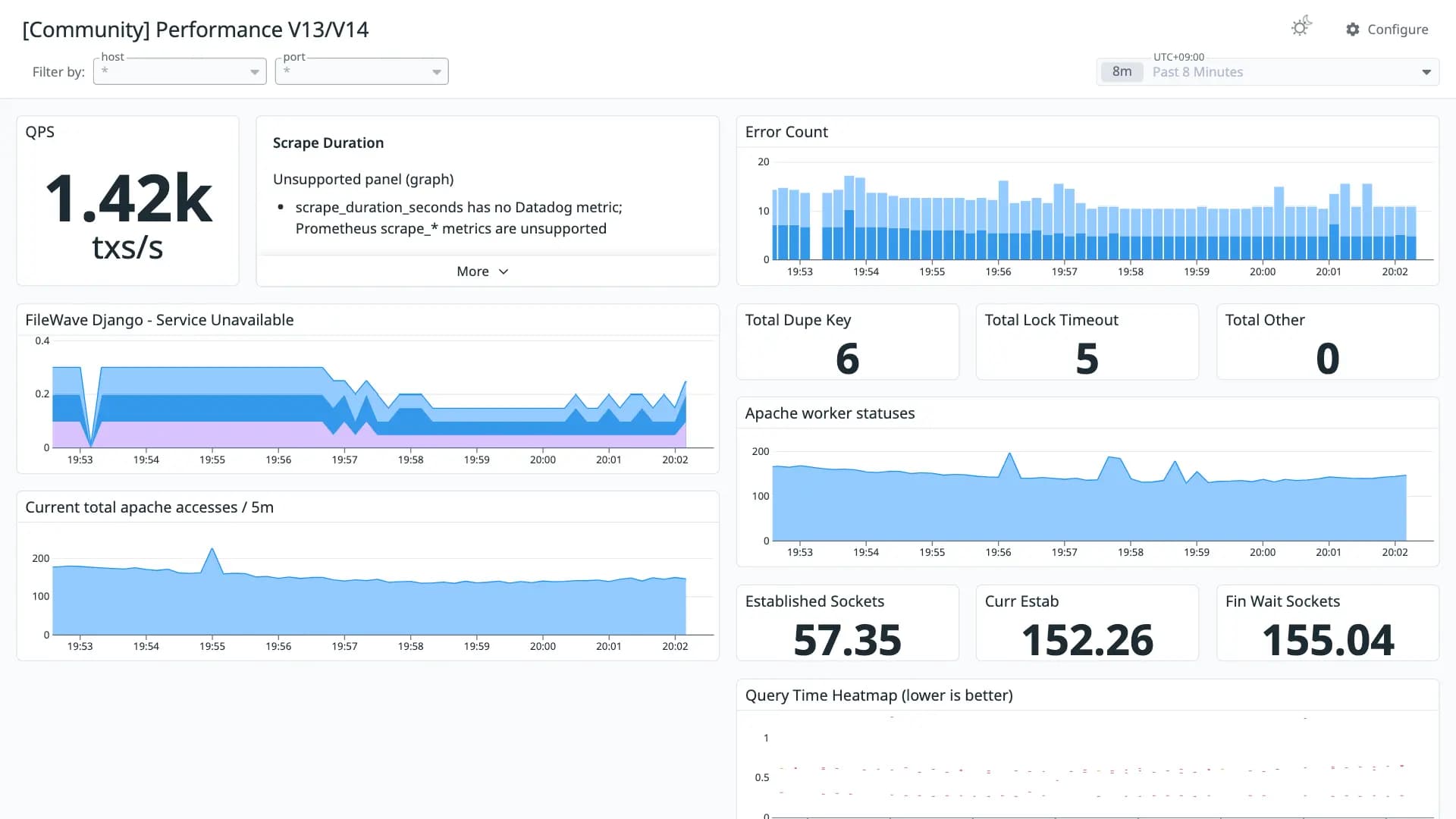Viewport: 1456px width, 819px height.
Task: Click the Curr Estab value 152.26
Action: [1087, 640]
